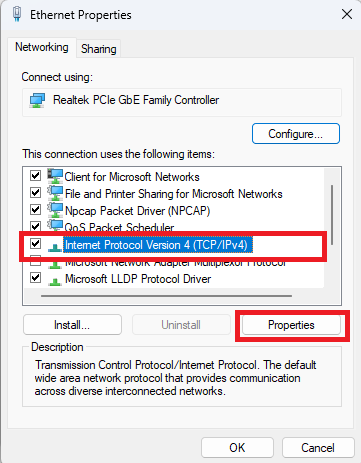Toggle the Microsoft LLDP Protocol Driver checkbox

(35, 278)
